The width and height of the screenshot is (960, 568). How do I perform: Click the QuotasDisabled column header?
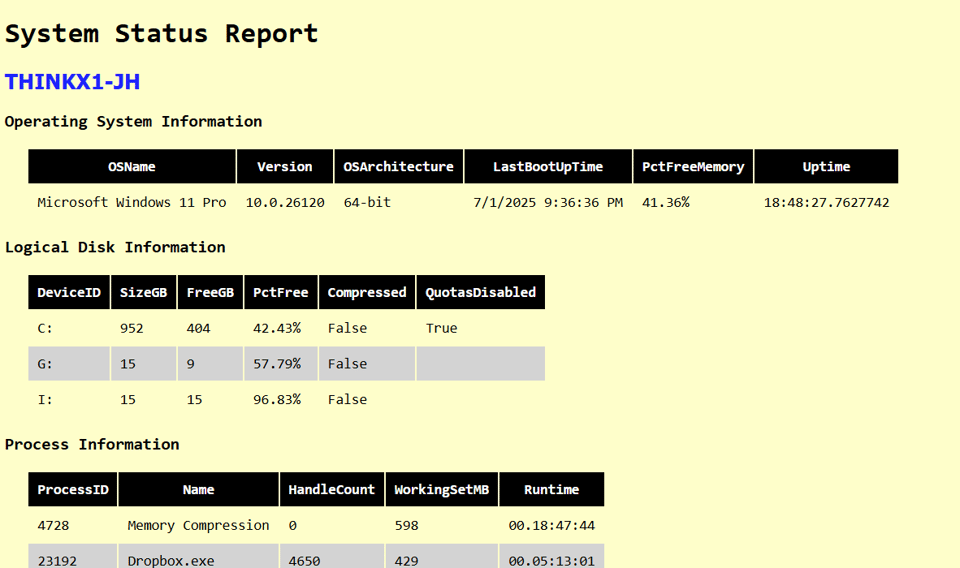click(480, 293)
